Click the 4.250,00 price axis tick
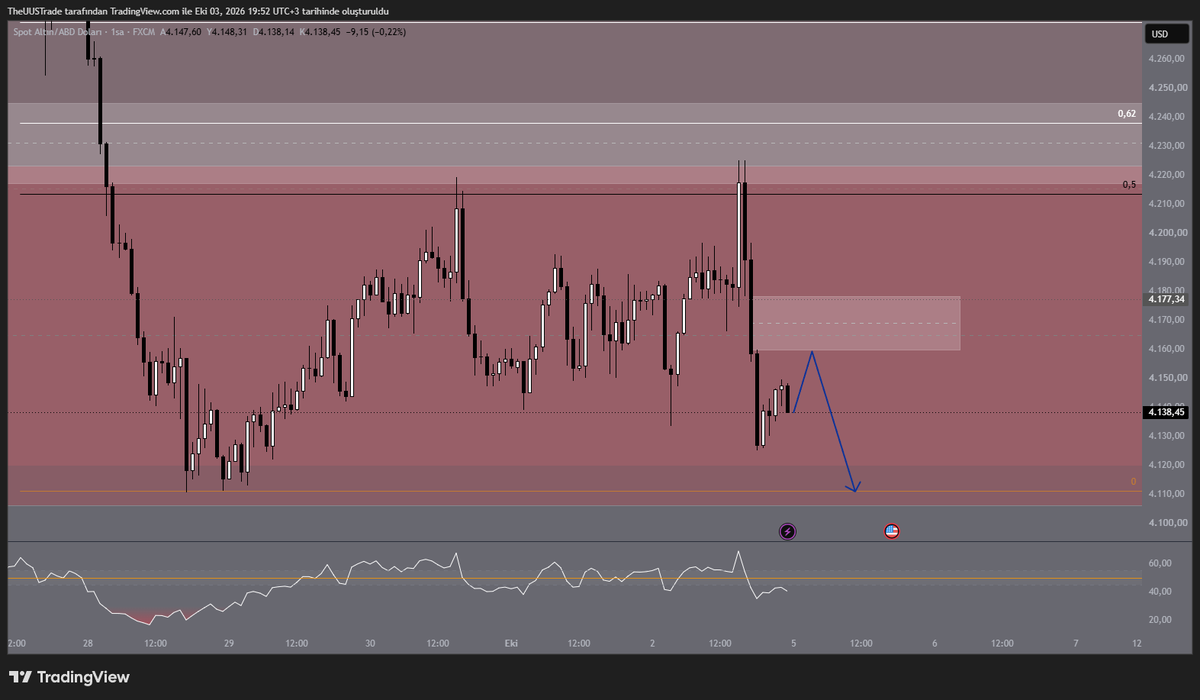Viewport: 1200px width, 700px height. click(x=1166, y=88)
